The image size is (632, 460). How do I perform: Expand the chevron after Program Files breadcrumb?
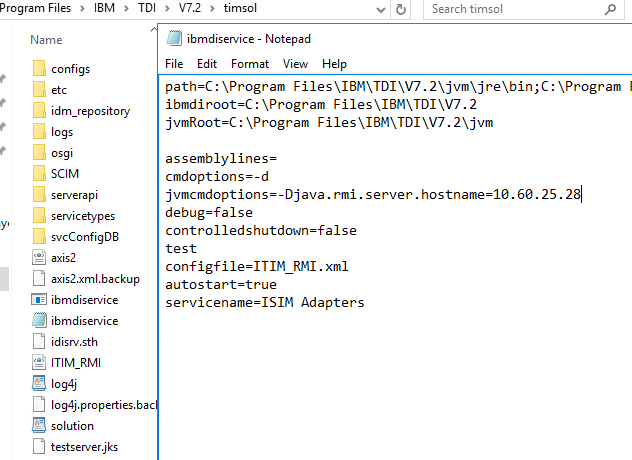82,8
